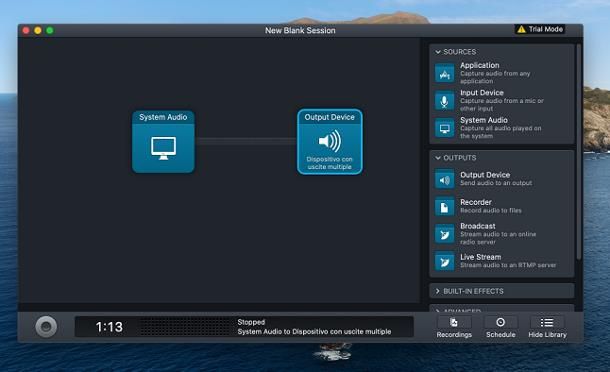
Task: Click the Application source icon
Action: pos(444,74)
